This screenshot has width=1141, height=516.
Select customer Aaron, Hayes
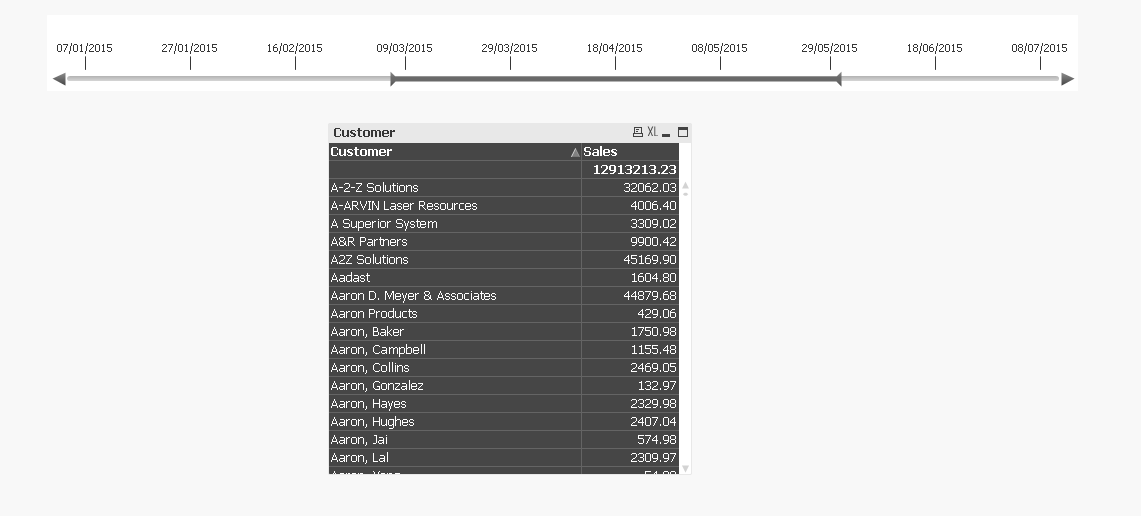455,403
